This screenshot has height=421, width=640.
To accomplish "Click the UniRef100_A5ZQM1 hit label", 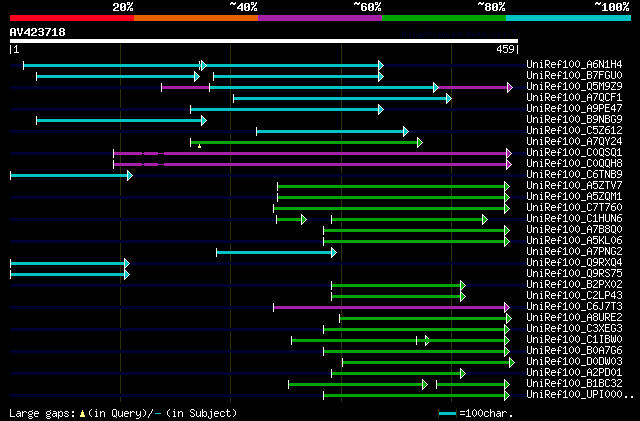I will point(574,197).
